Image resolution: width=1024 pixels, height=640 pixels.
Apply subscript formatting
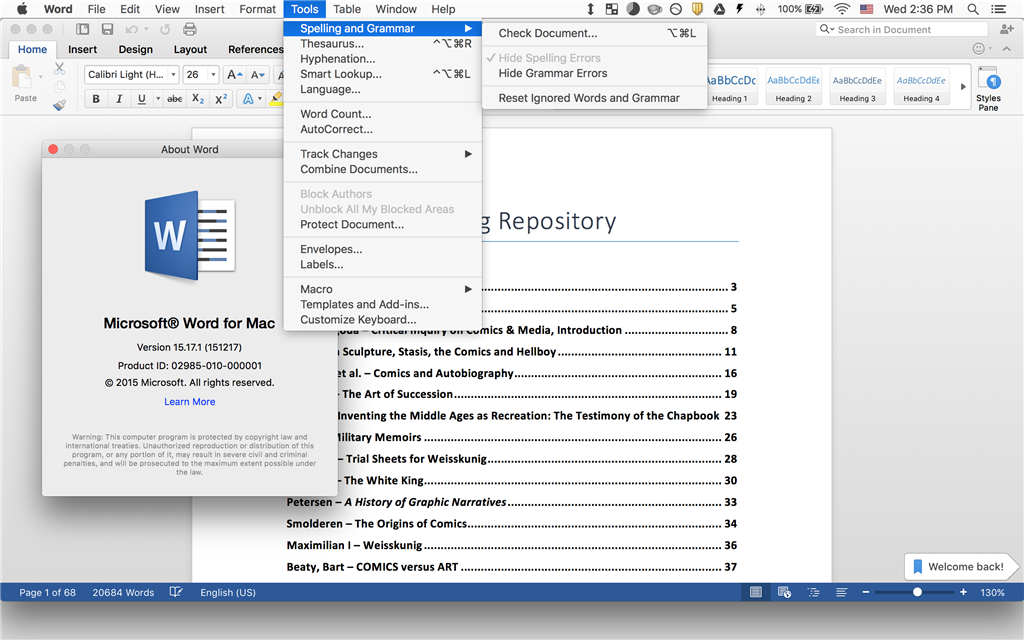pyautogui.click(x=198, y=99)
